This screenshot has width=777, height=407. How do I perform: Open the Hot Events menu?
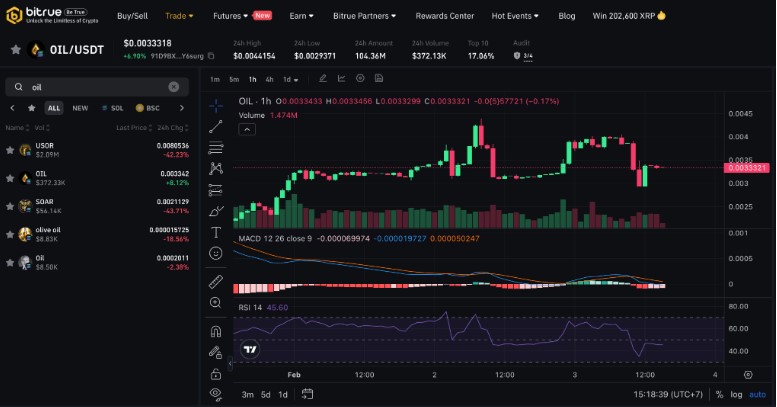coord(515,16)
